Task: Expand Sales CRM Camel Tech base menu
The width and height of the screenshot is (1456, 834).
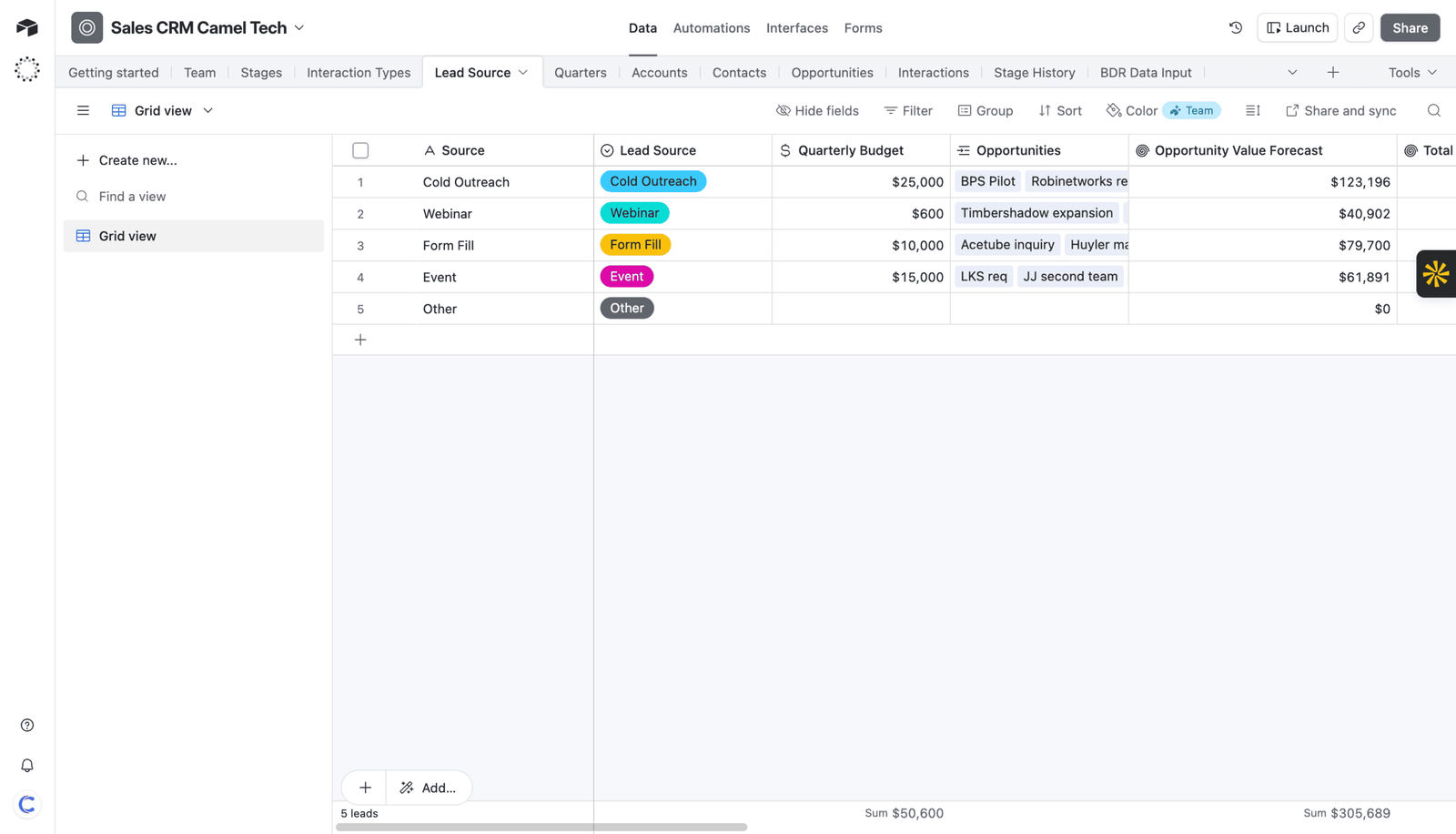Action: pos(299,27)
